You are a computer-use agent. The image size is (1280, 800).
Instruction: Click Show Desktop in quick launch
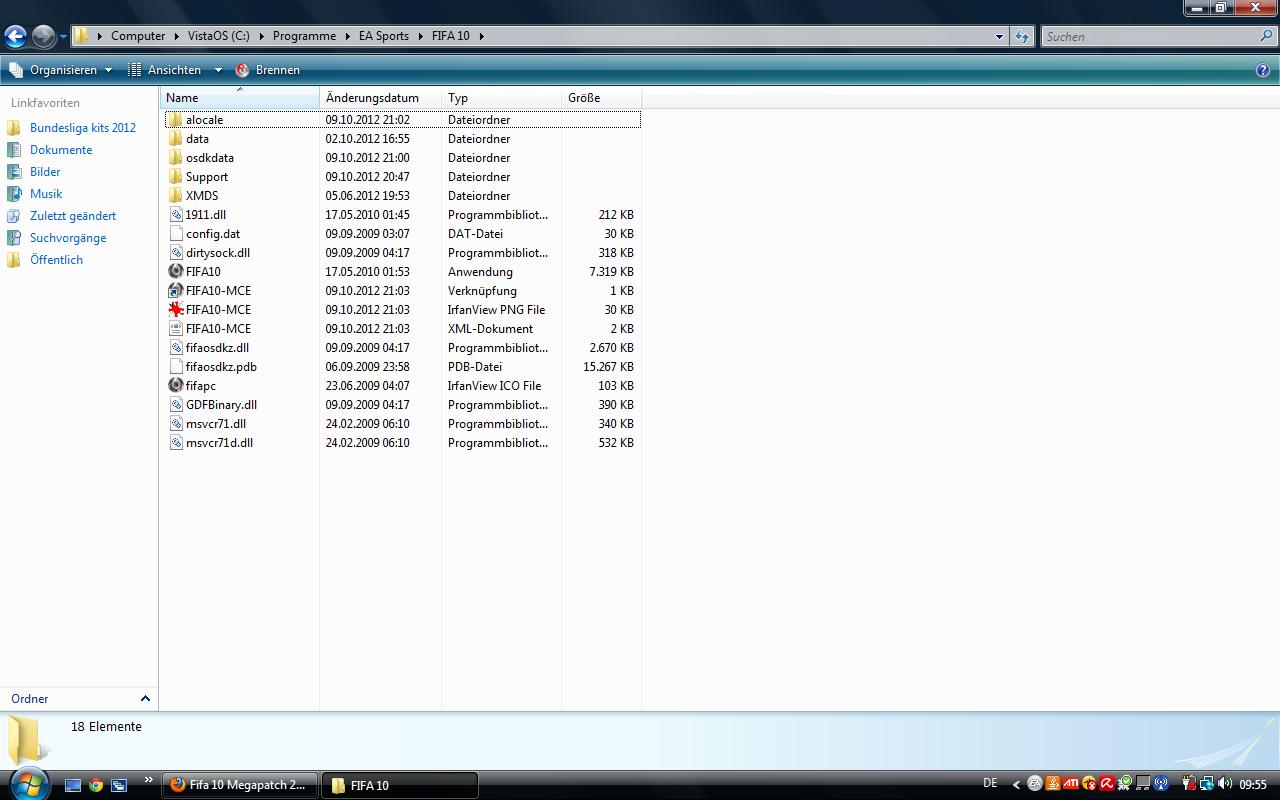tap(72, 785)
